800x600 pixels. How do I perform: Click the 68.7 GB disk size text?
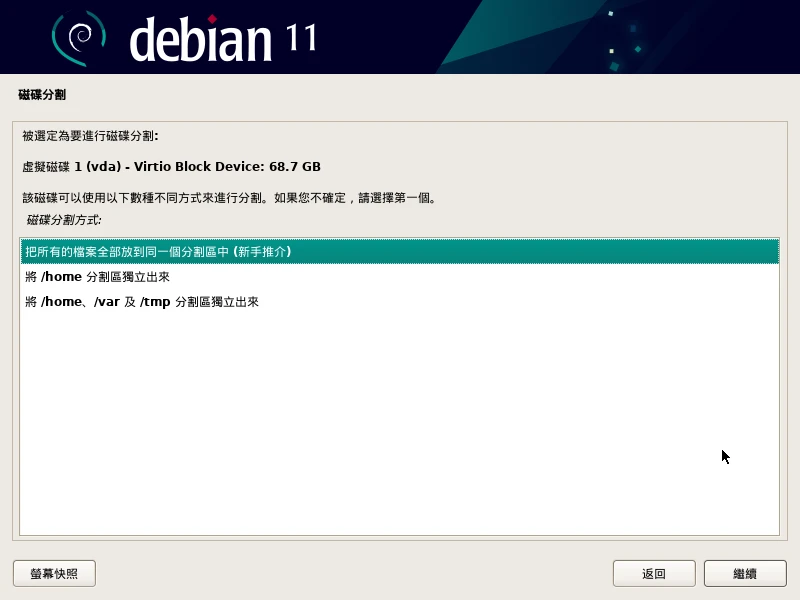(294, 166)
